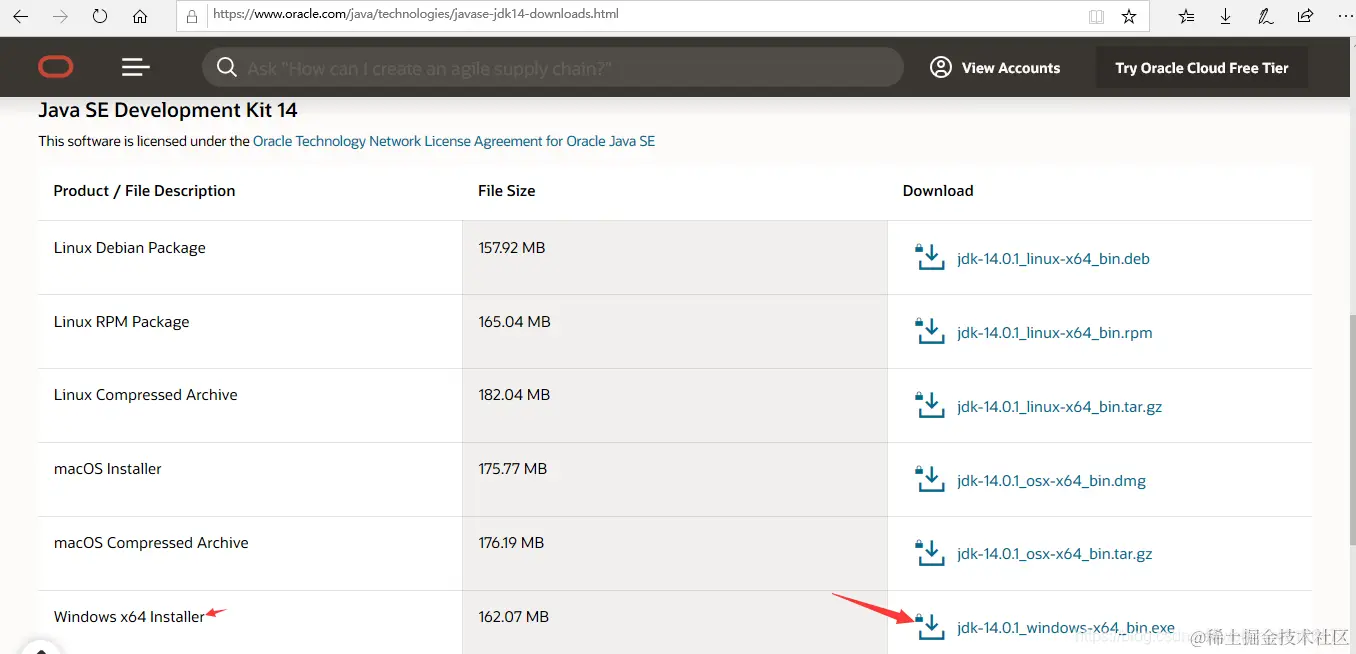Click download icon for Windows x64 Installer
This screenshot has width=1356, height=654.
pyautogui.click(x=930, y=626)
